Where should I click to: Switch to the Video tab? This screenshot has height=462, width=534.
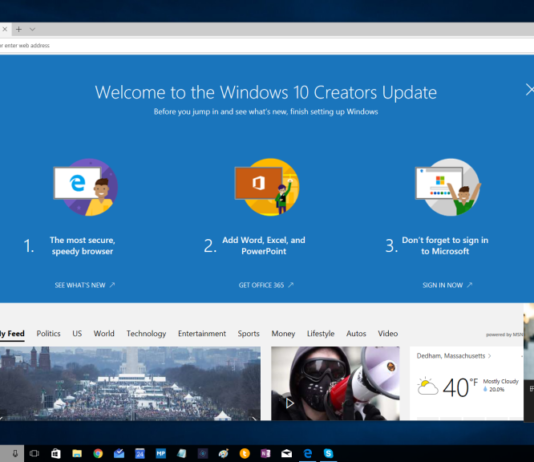pyautogui.click(x=388, y=334)
